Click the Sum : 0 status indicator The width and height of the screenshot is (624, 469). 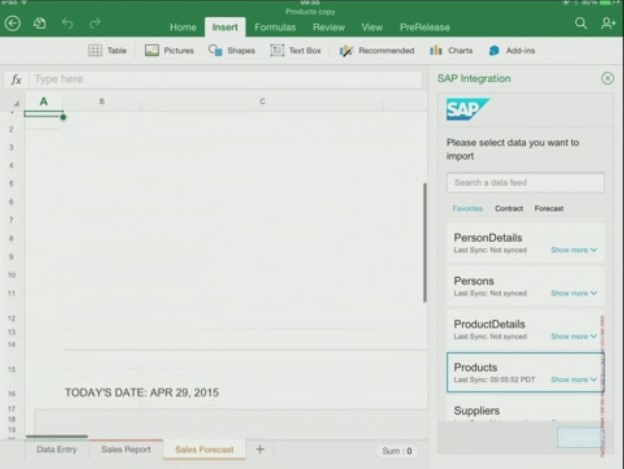tap(397, 451)
